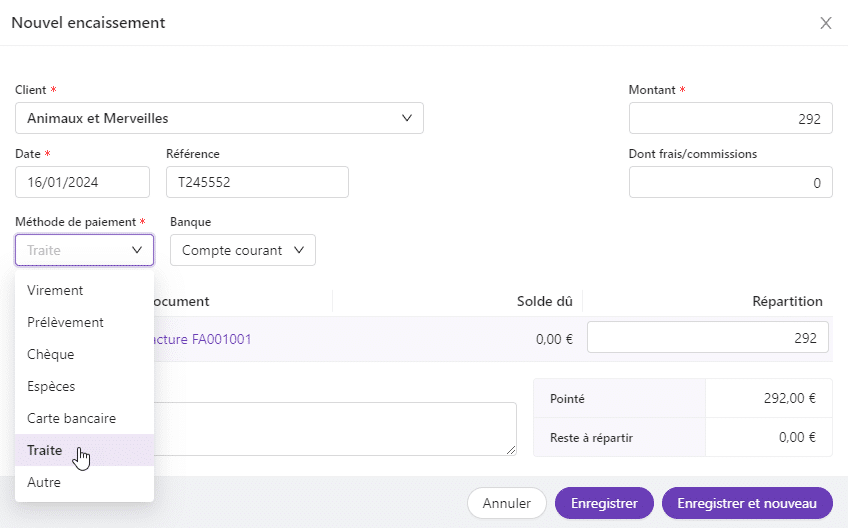Choose Chèque from the list

click(51, 354)
